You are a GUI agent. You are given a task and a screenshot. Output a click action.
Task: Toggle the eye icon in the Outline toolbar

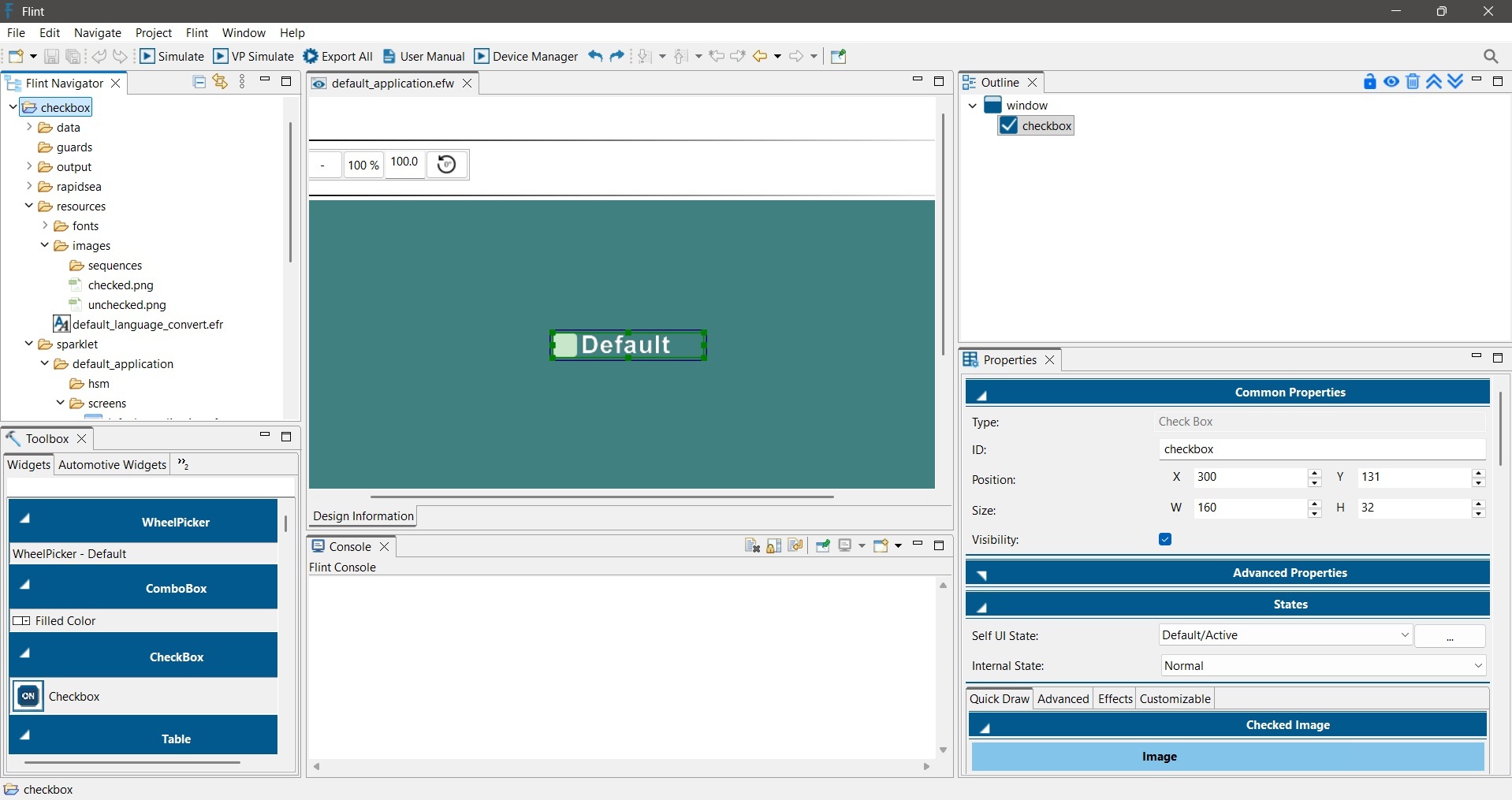(1391, 81)
